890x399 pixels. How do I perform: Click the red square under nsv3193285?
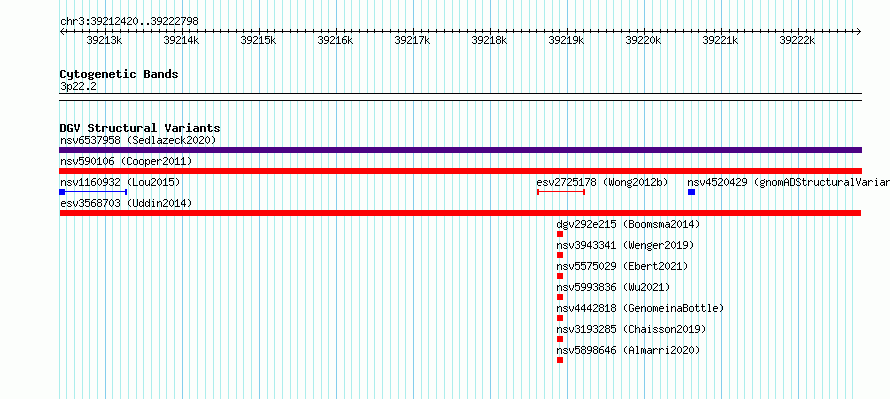560,339
